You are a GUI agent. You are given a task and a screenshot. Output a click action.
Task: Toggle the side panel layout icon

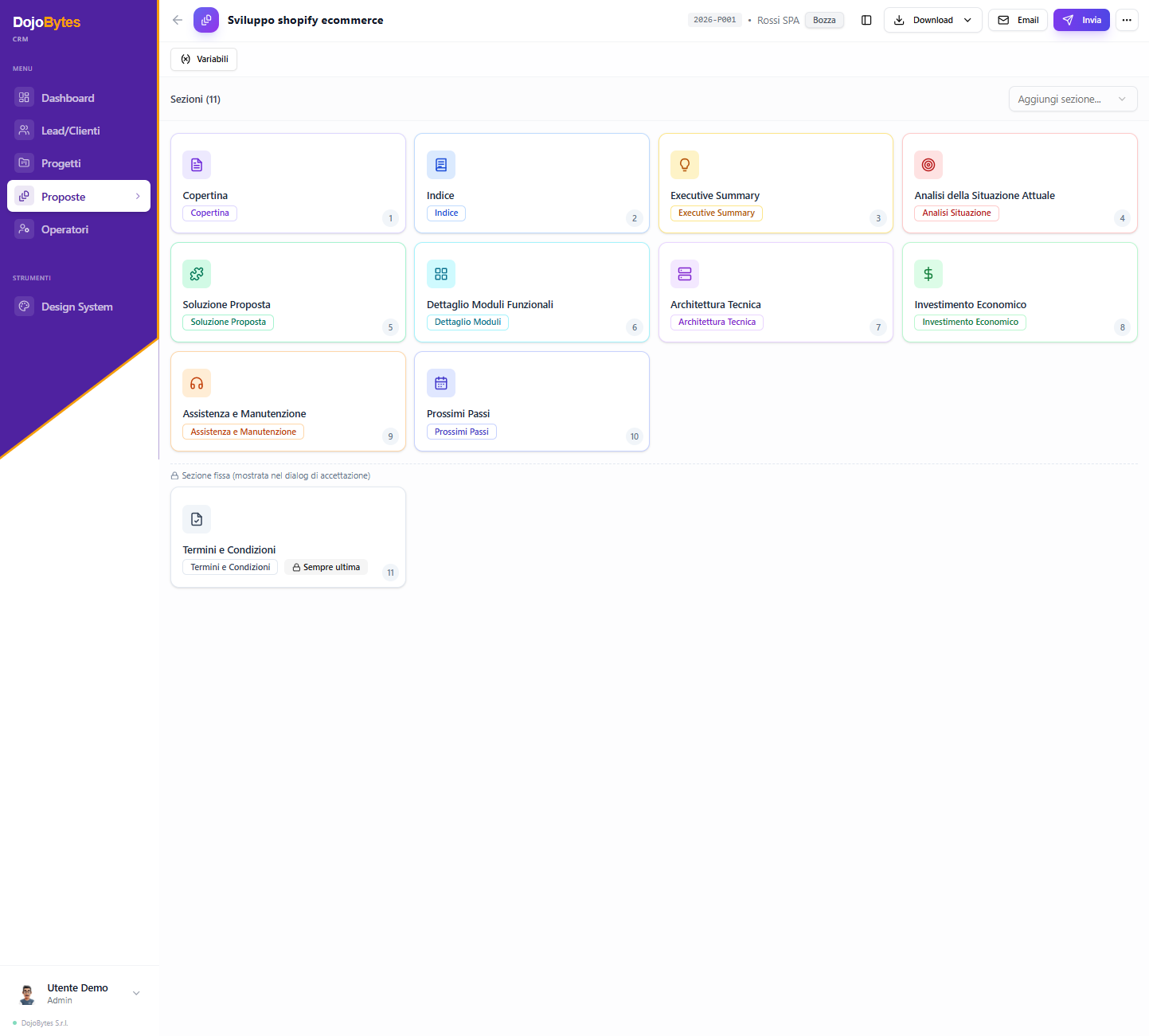tap(866, 20)
